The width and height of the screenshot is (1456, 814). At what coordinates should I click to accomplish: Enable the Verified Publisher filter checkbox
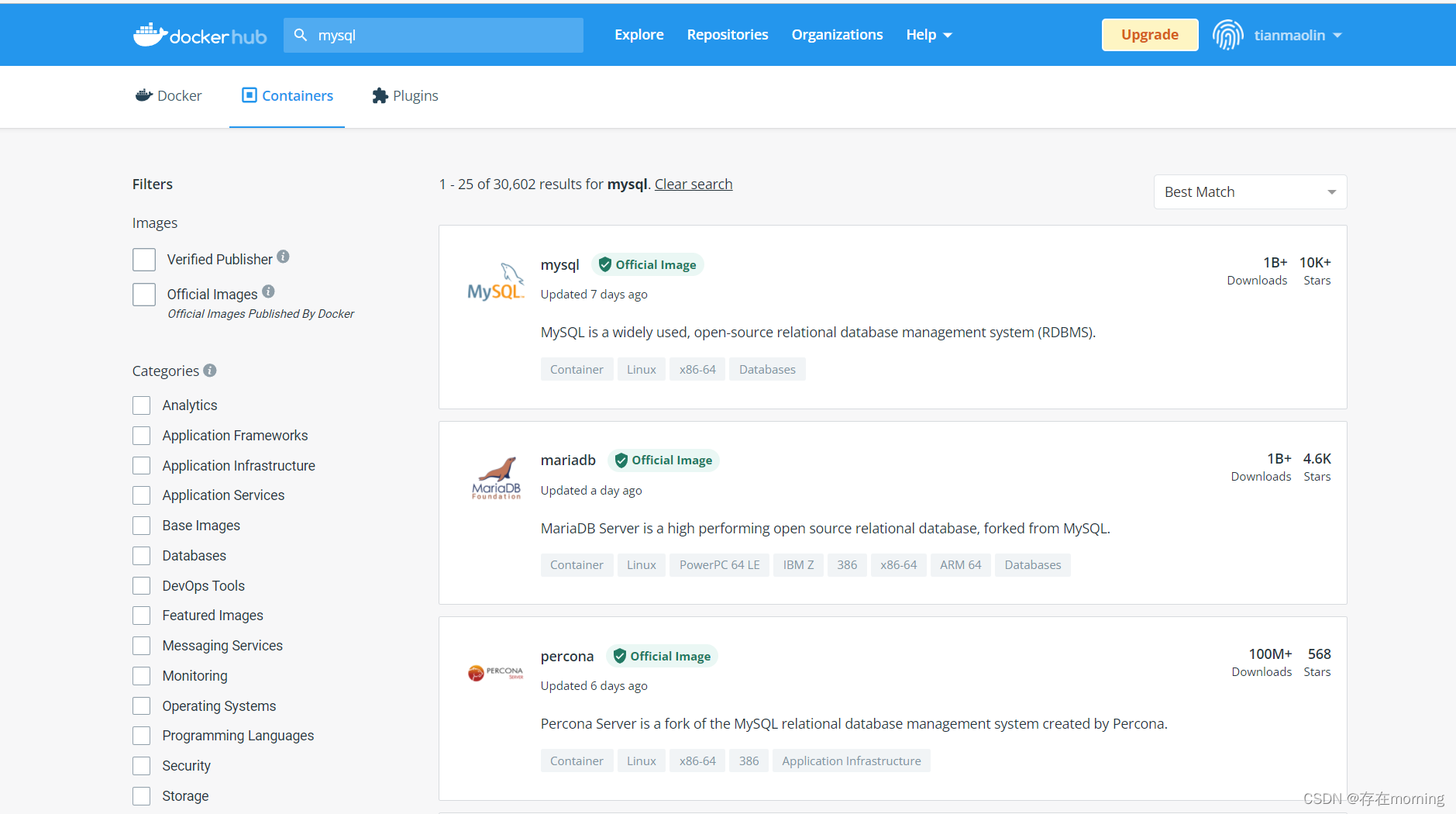[x=144, y=260]
